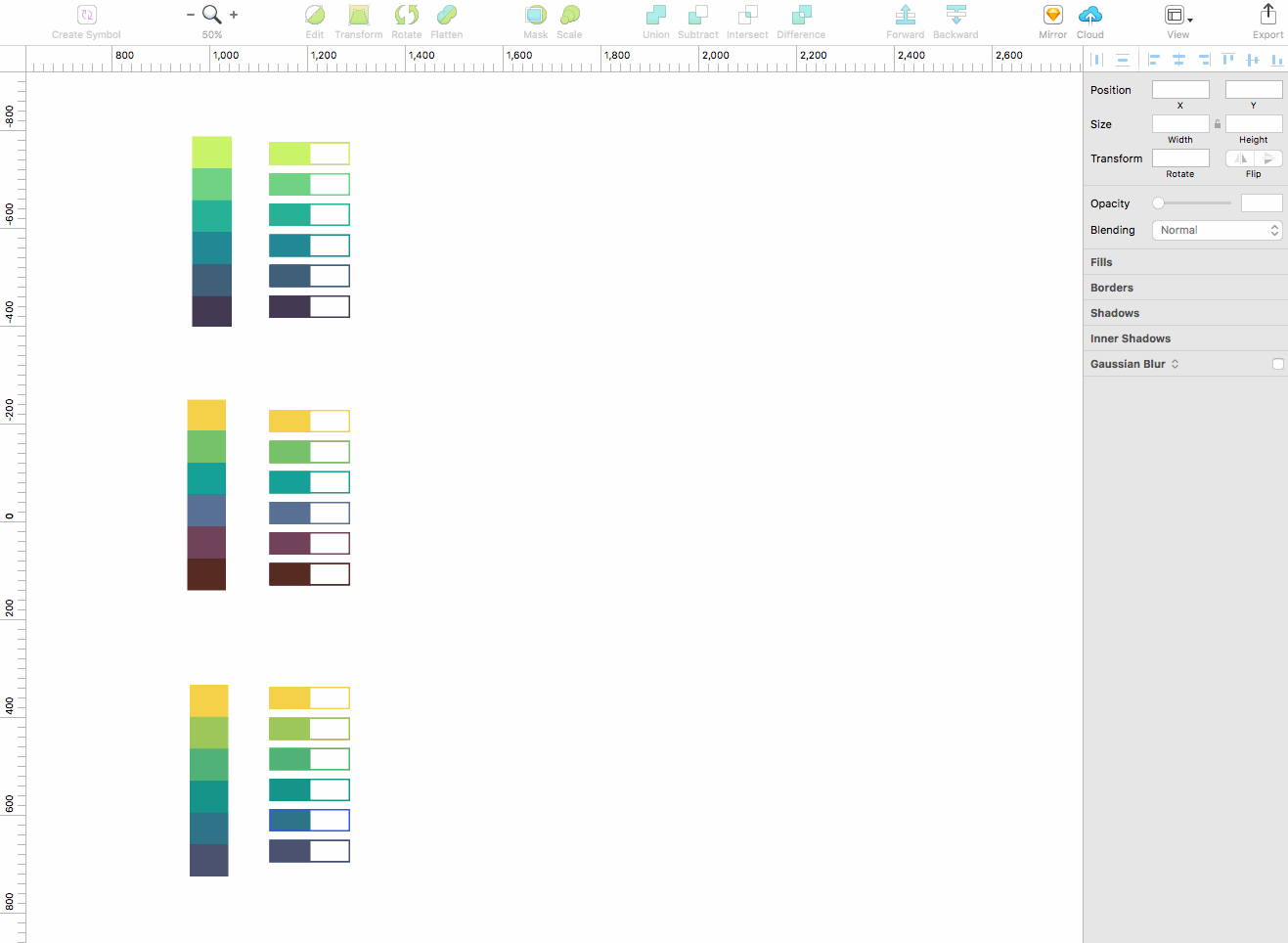Focus the Width size field
The image size is (1288, 943).
pos(1180,123)
